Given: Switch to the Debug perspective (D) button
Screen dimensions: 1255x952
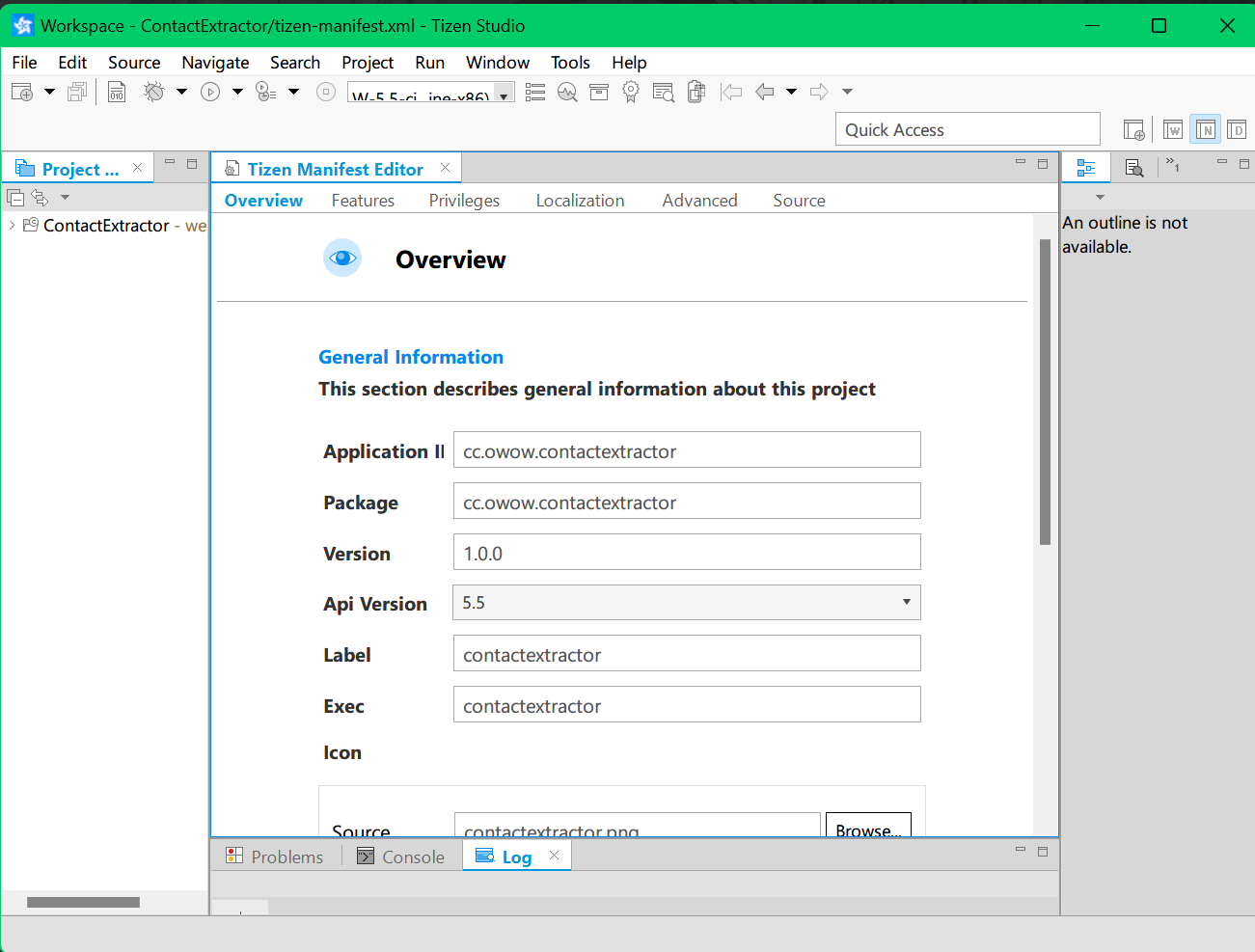Looking at the screenshot, I should (1237, 130).
